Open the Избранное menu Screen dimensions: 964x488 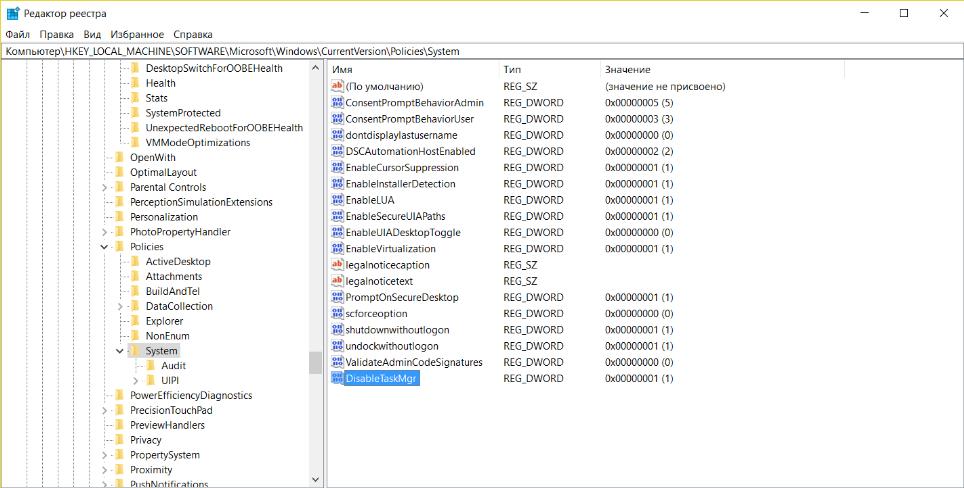pyautogui.click(x=137, y=34)
